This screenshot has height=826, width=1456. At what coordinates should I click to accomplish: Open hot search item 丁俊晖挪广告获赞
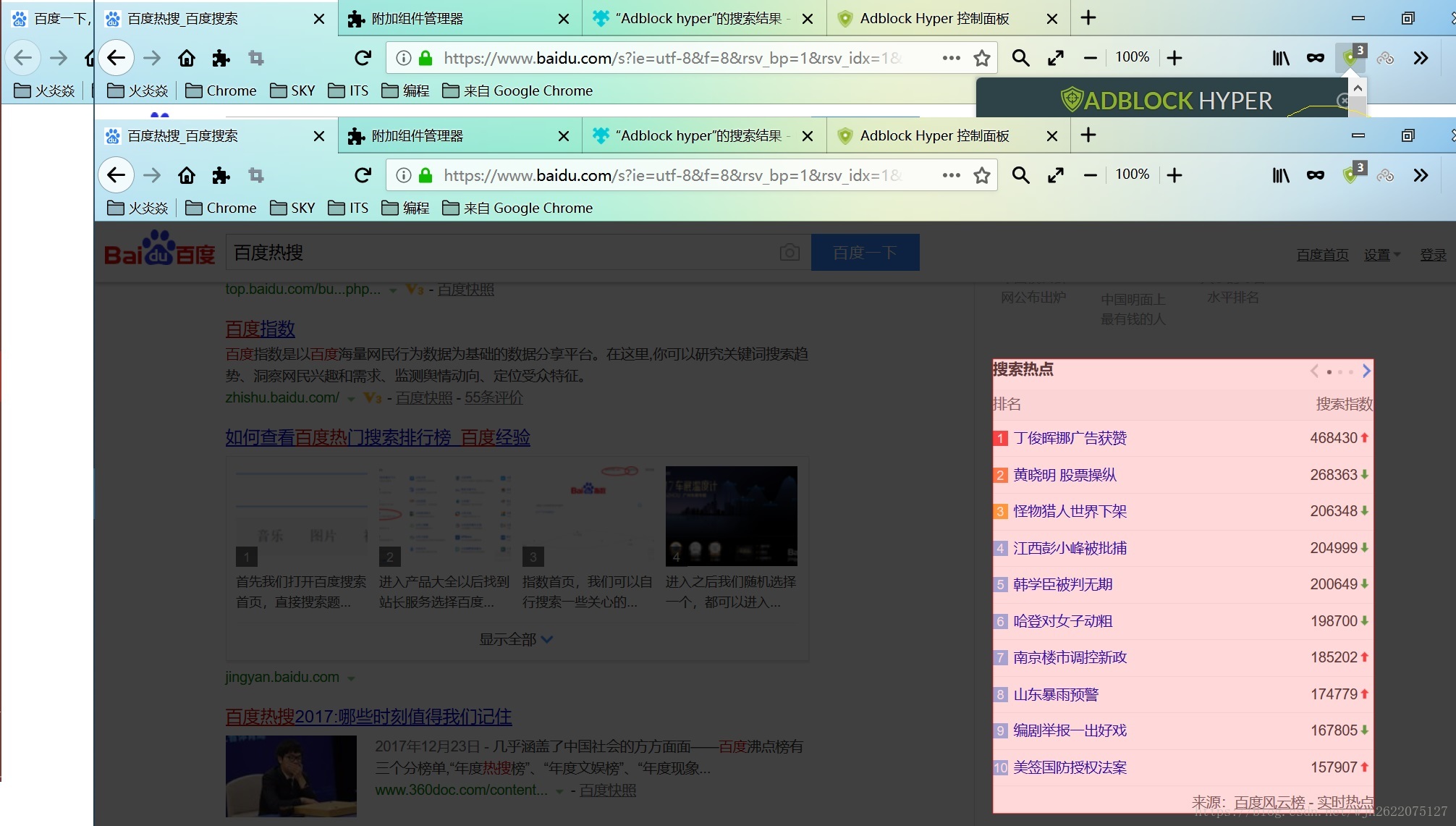point(1070,438)
